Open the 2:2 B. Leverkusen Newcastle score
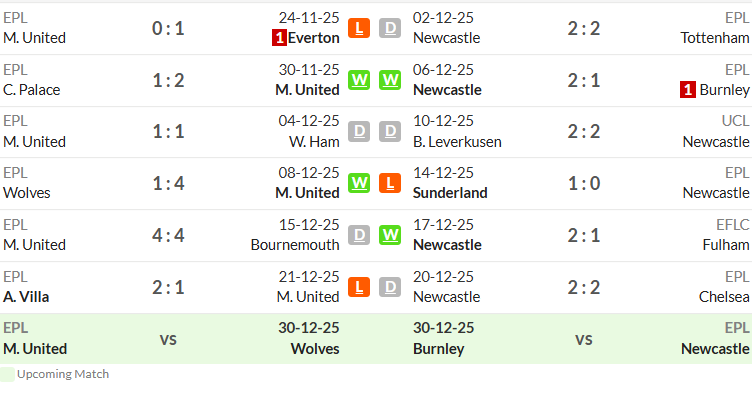 coord(584,131)
